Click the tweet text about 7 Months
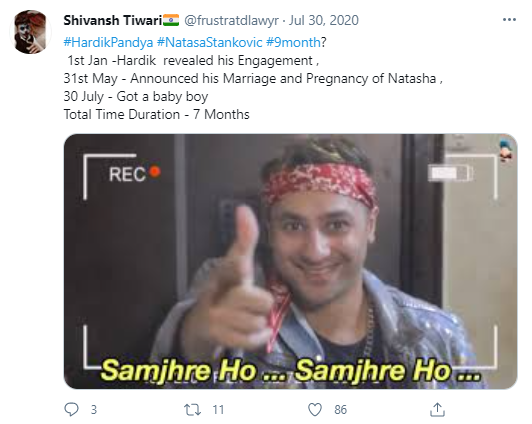The height and width of the screenshot is (424, 532). [x=156, y=114]
